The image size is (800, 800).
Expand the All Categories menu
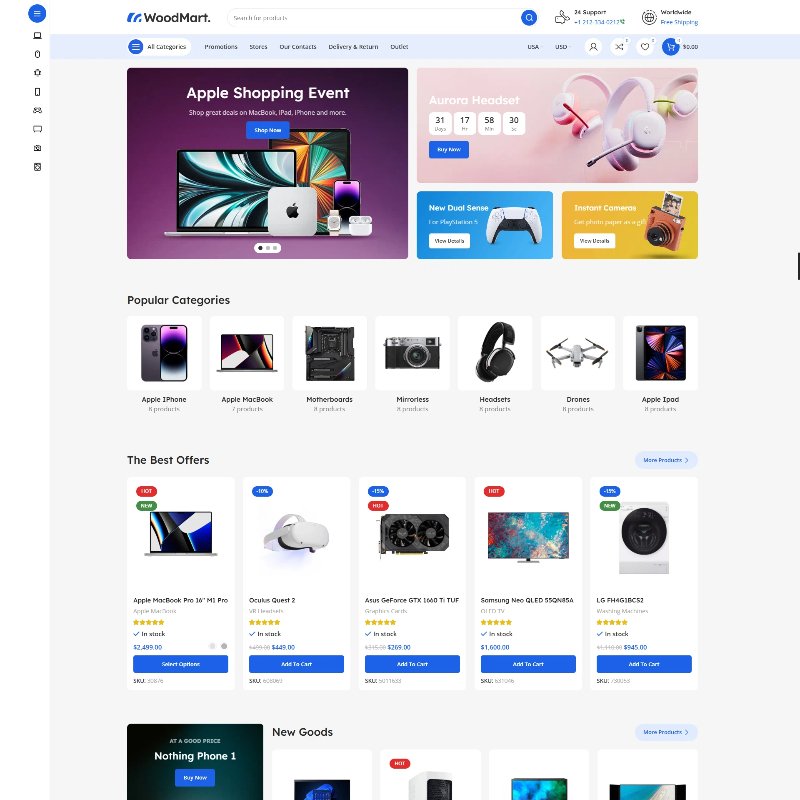click(x=158, y=46)
